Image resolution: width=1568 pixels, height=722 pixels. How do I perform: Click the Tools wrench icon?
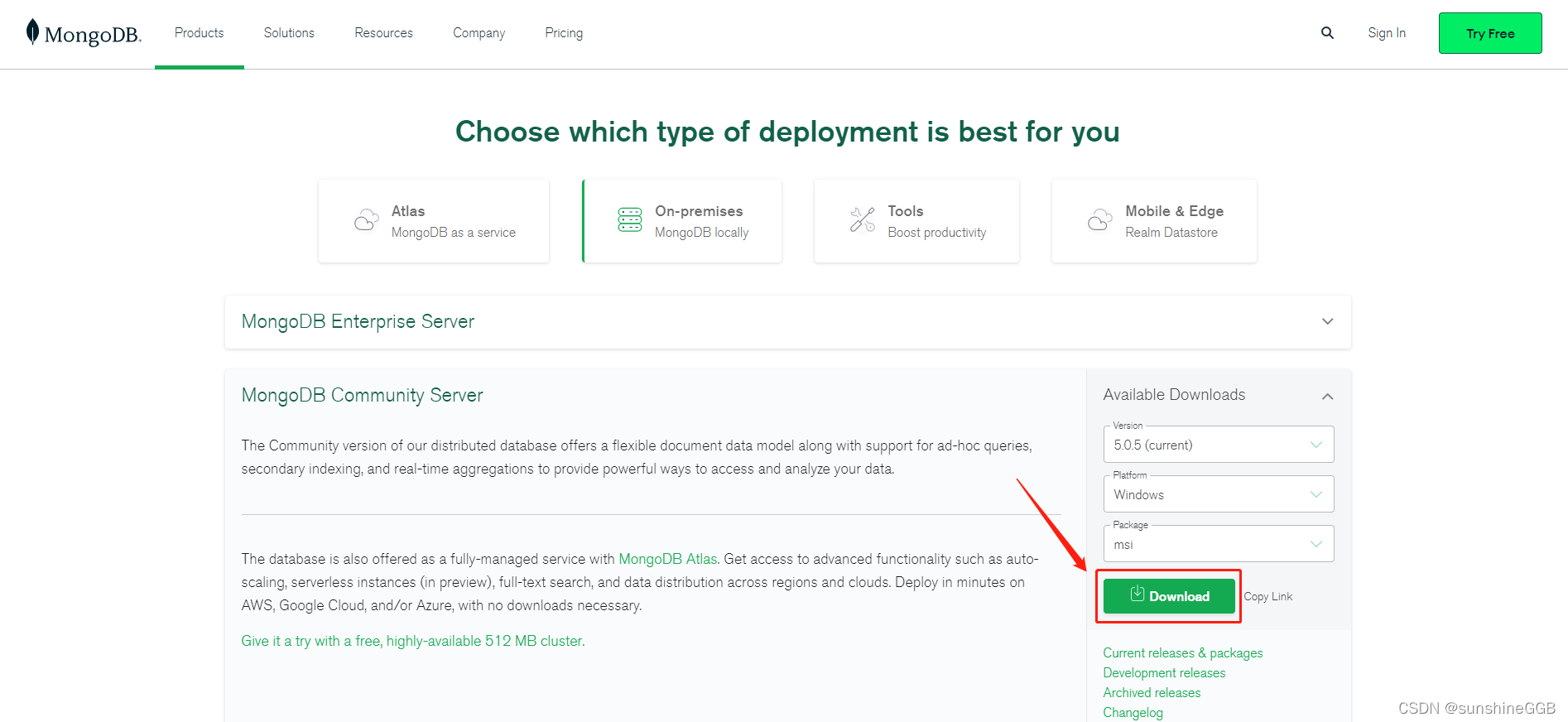[862, 220]
